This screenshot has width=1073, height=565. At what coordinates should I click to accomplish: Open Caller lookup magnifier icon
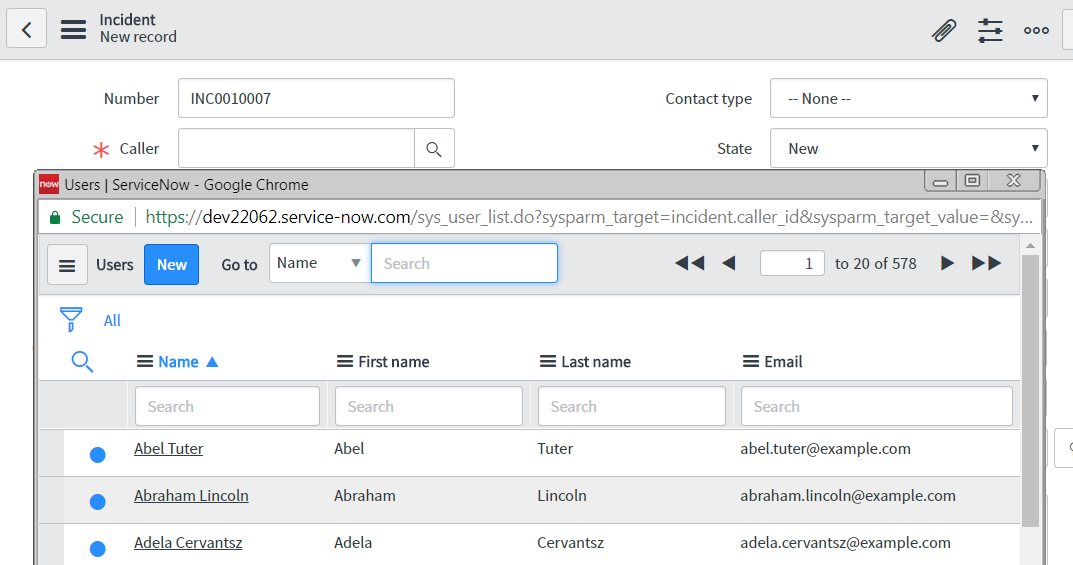(x=434, y=148)
